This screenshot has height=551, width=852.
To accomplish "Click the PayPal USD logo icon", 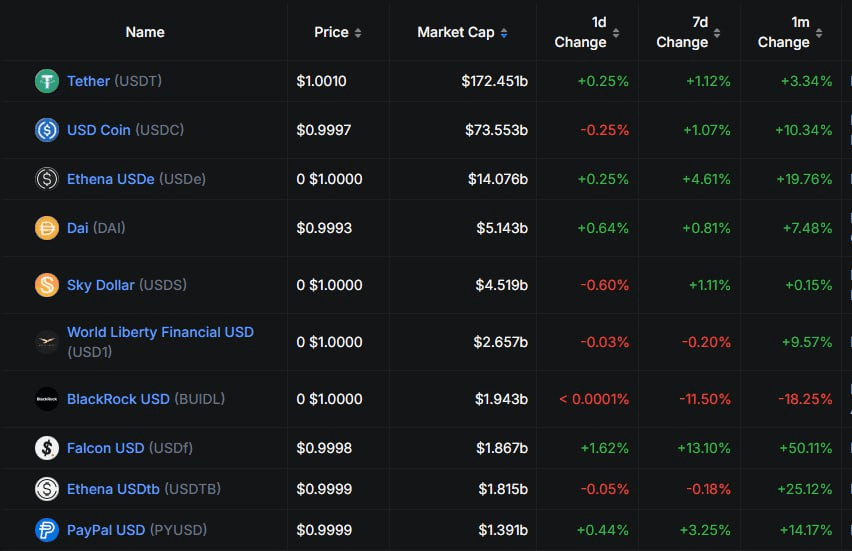I will pyautogui.click(x=47, y=530).
